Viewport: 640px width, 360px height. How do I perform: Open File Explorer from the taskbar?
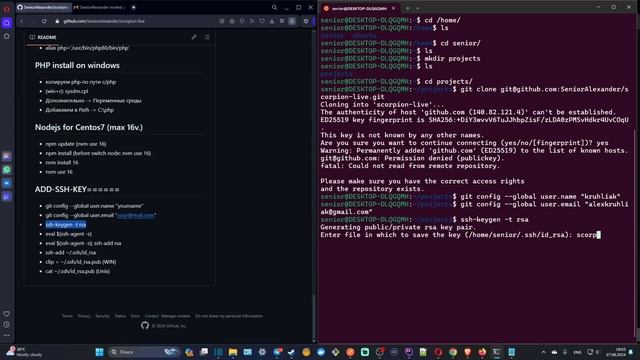point(233,352)
